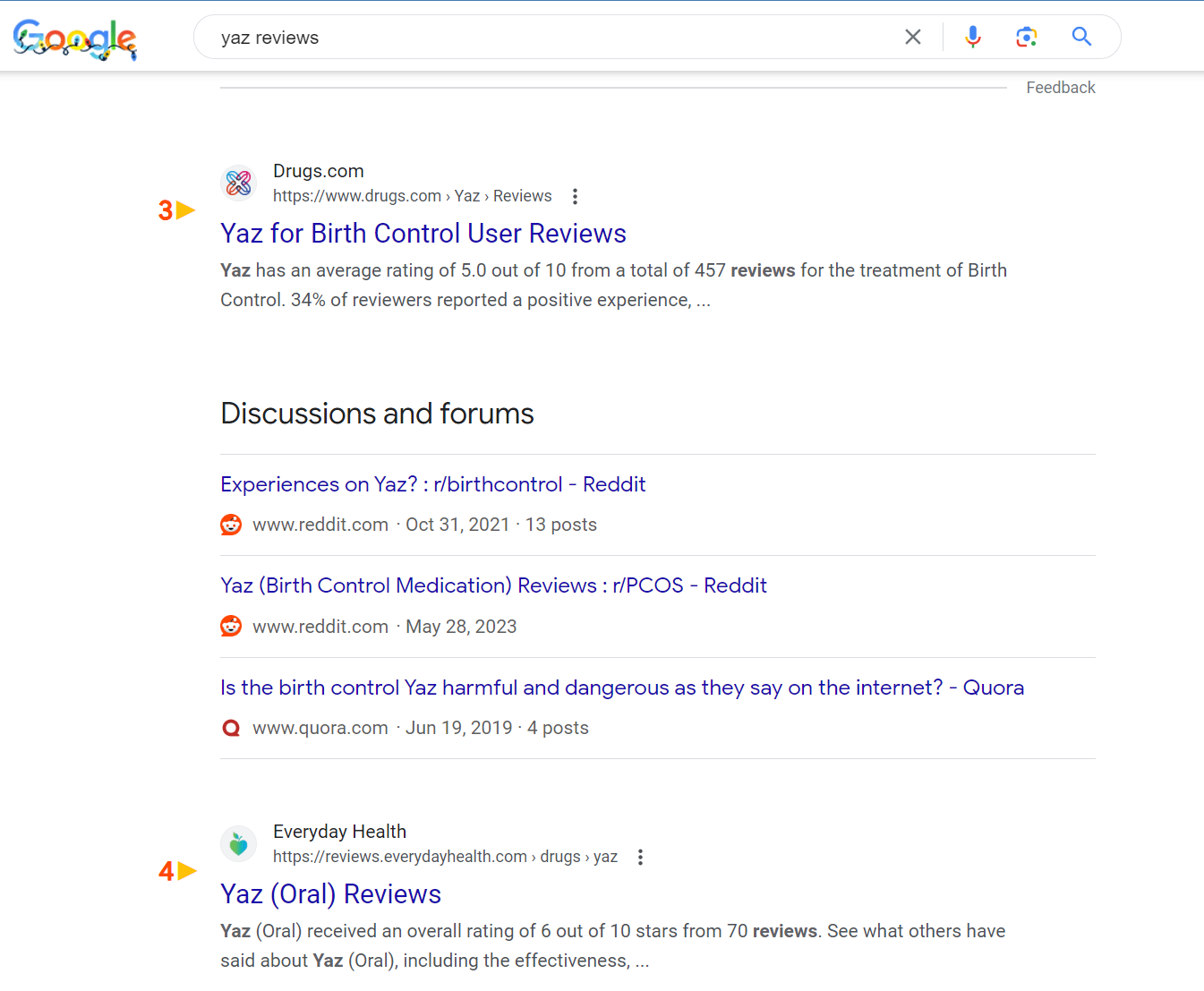Click "www.reddit.com · Oct 31, 2021 · 13 posts" text

coord(424,525)
